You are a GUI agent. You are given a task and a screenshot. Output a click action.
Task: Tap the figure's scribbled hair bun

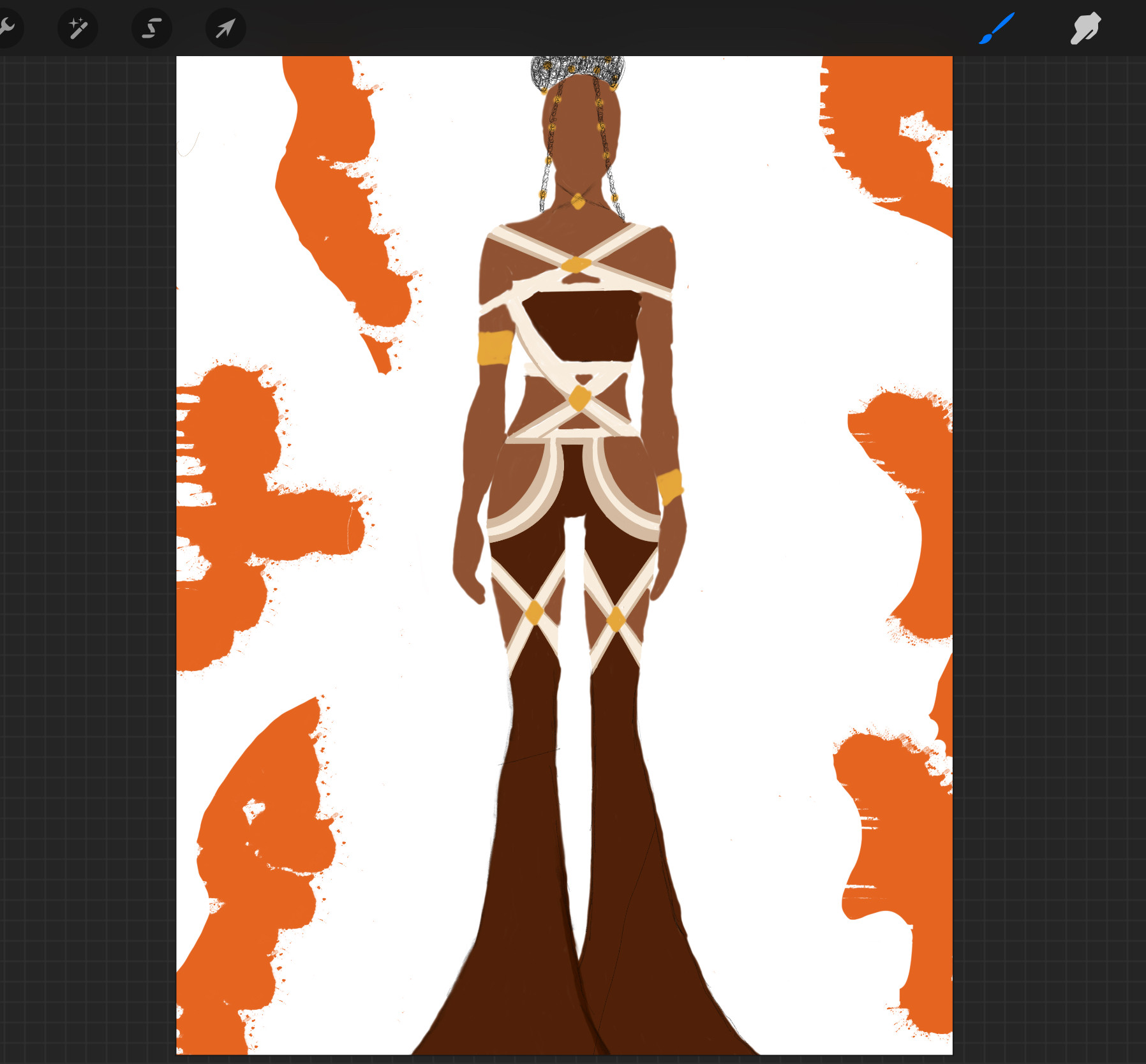click(x=577, y=67)
